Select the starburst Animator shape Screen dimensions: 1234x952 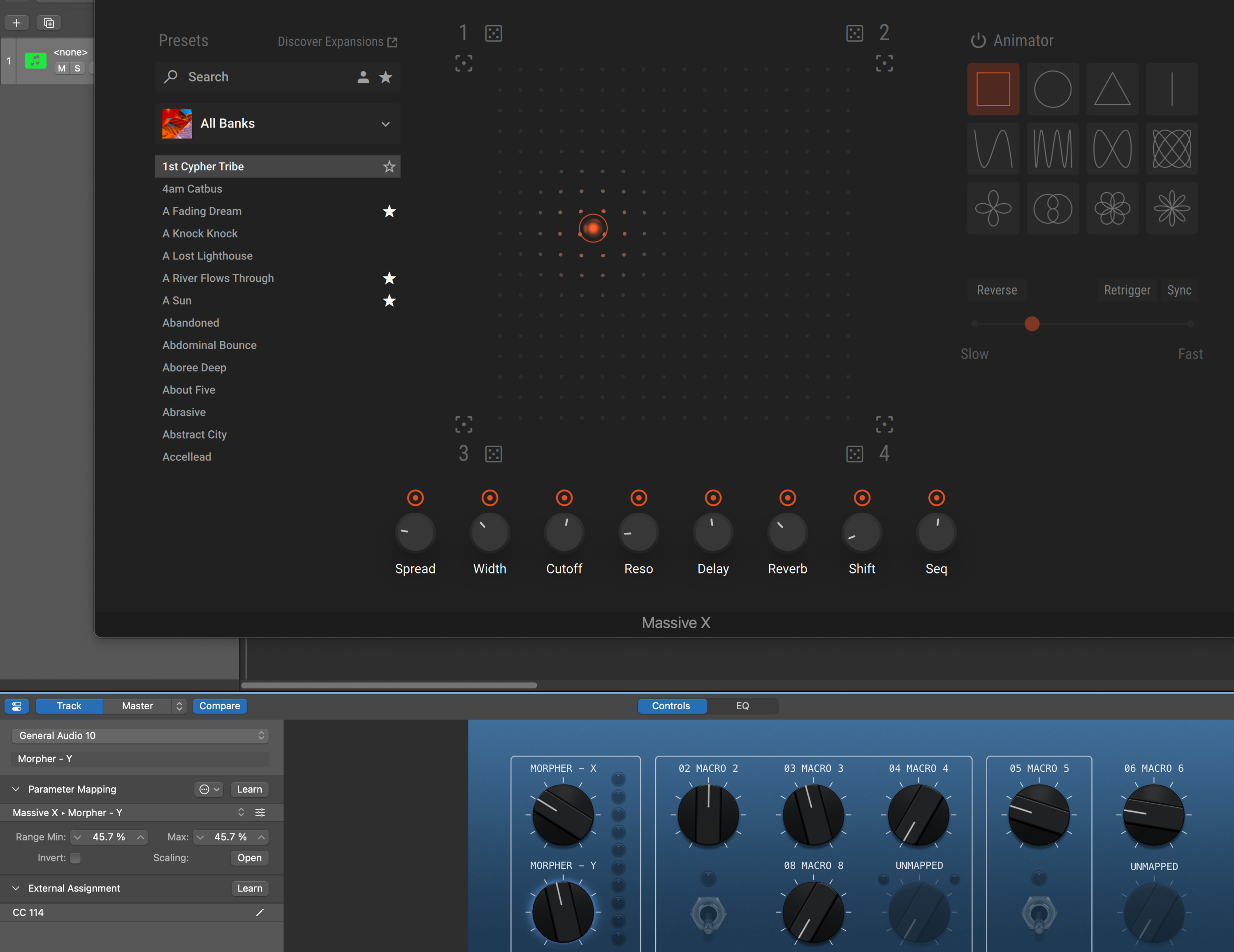[x=1171, y=209]
